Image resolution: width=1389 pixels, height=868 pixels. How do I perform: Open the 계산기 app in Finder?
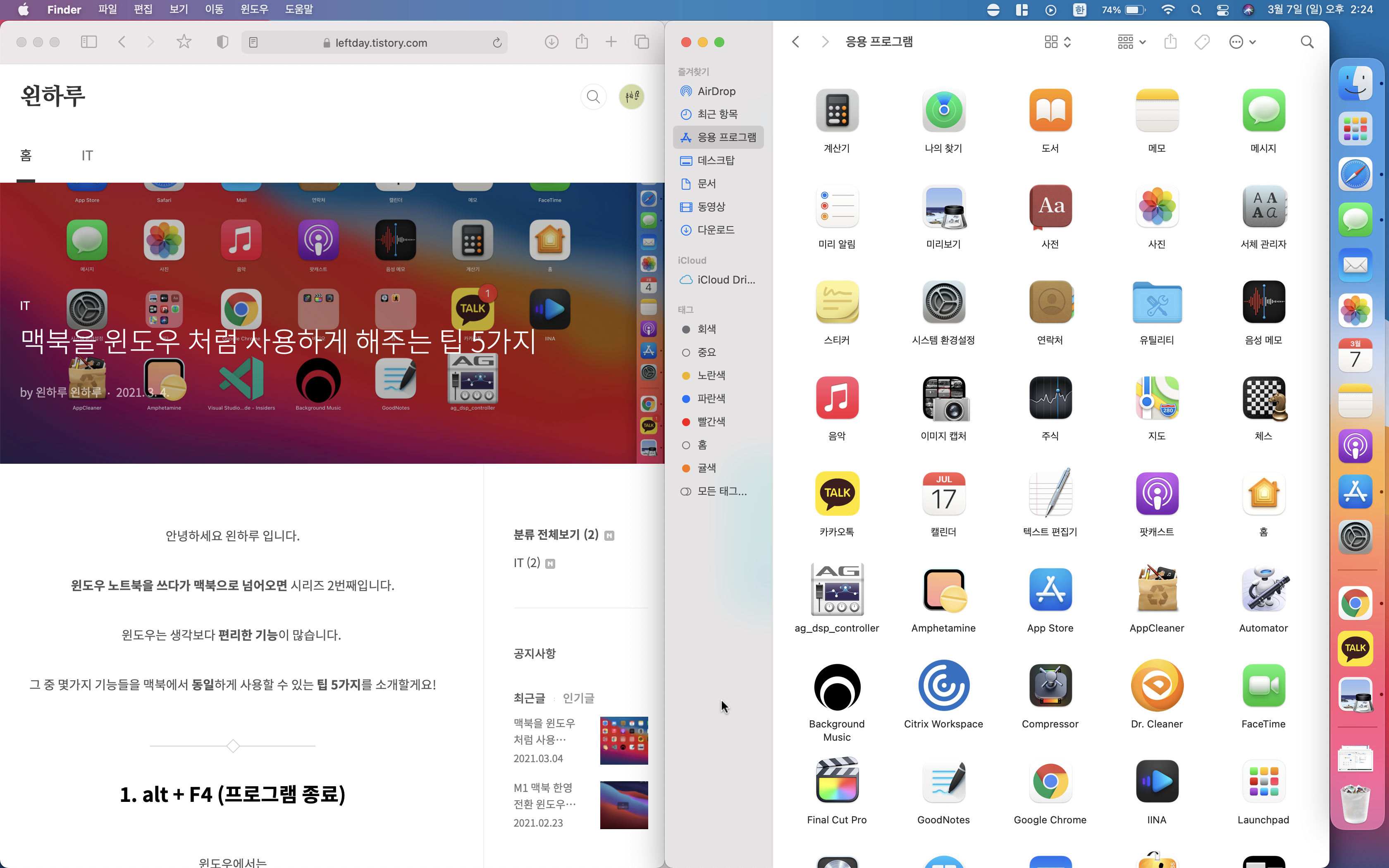pos(837,110)
